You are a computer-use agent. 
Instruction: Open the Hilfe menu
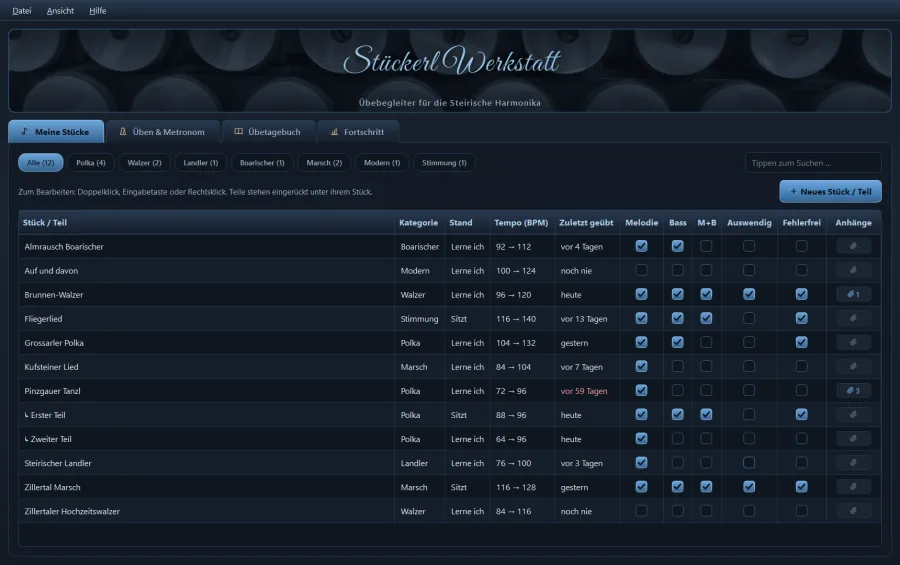[98, 11]
